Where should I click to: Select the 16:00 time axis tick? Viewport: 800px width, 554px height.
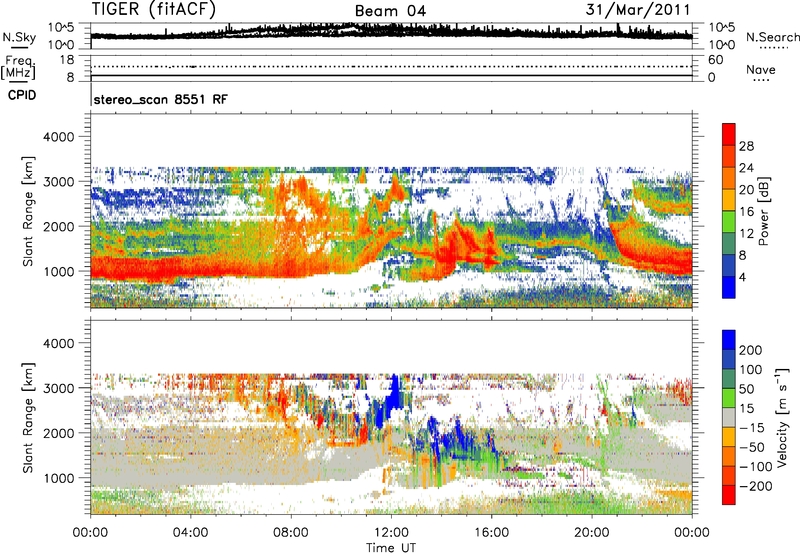tap(491, 533)
